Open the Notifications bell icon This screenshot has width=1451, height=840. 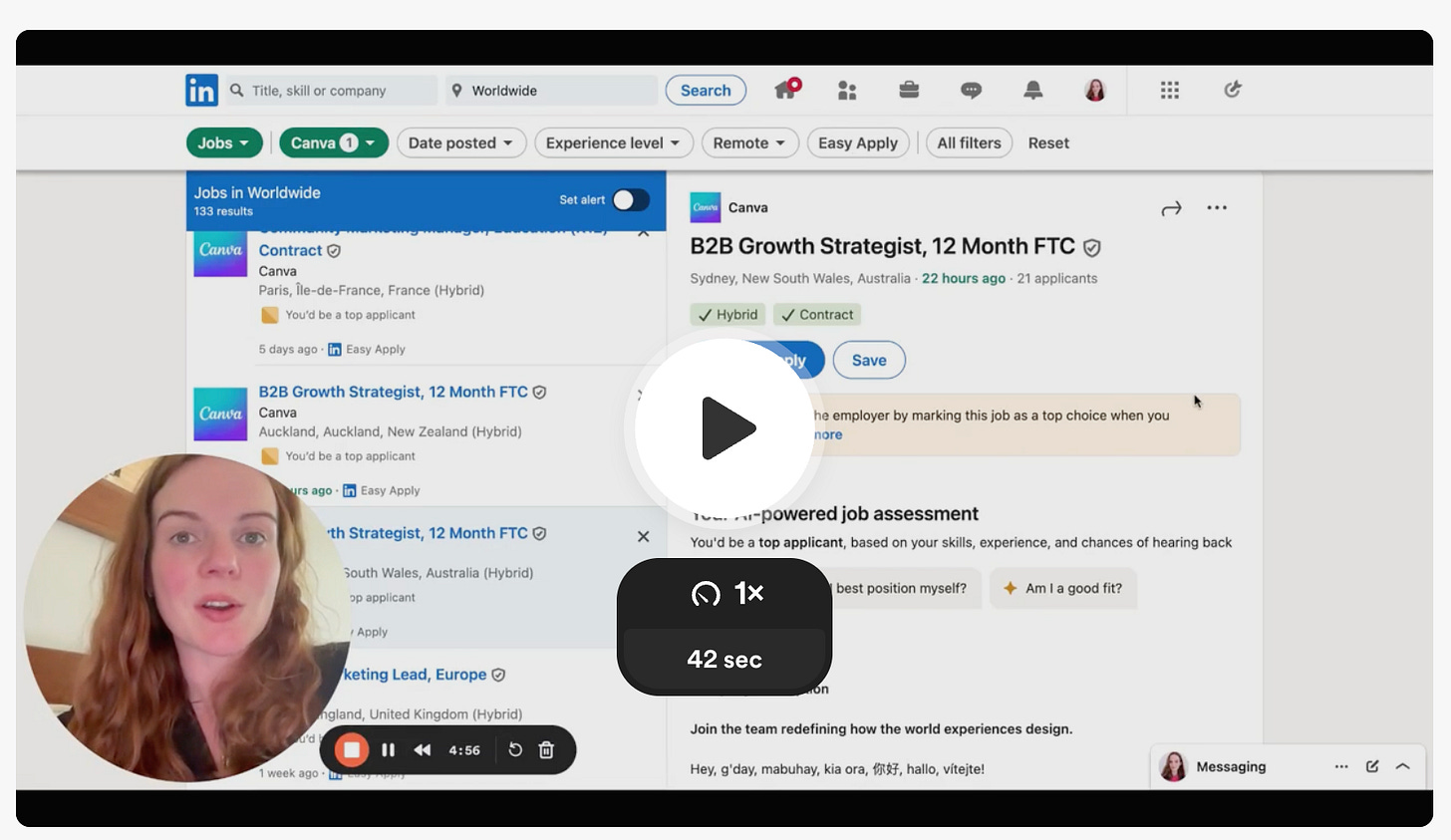coord(1033,90)
